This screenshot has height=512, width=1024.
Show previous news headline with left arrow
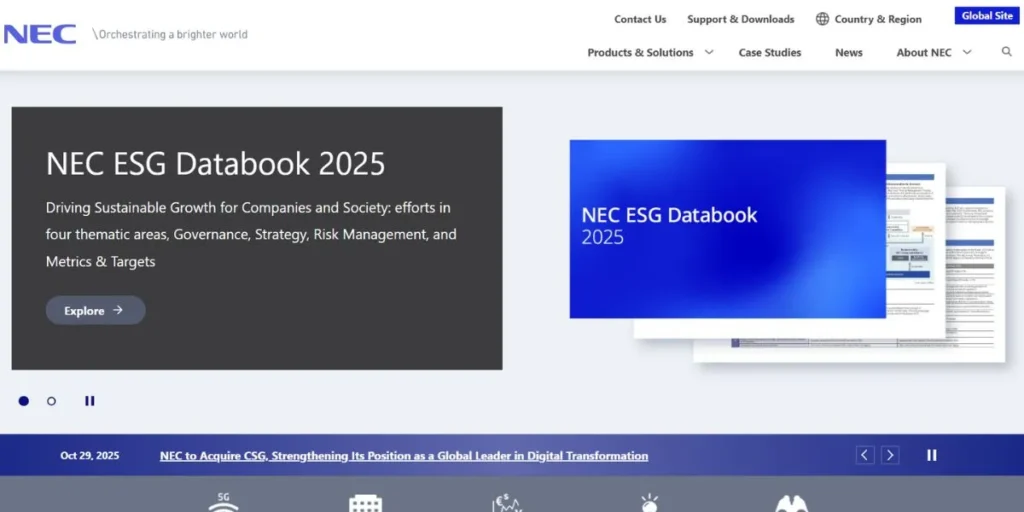[865, 455]
